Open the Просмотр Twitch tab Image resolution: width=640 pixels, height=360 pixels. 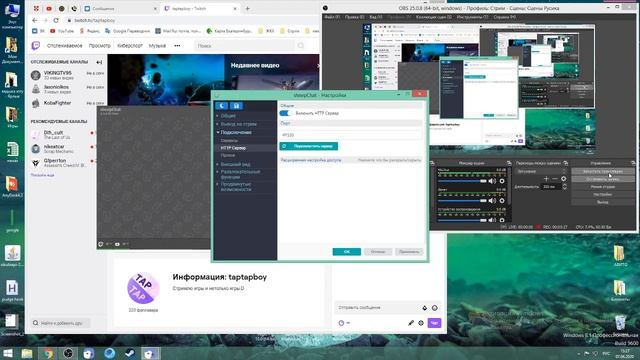pos(100,46)
